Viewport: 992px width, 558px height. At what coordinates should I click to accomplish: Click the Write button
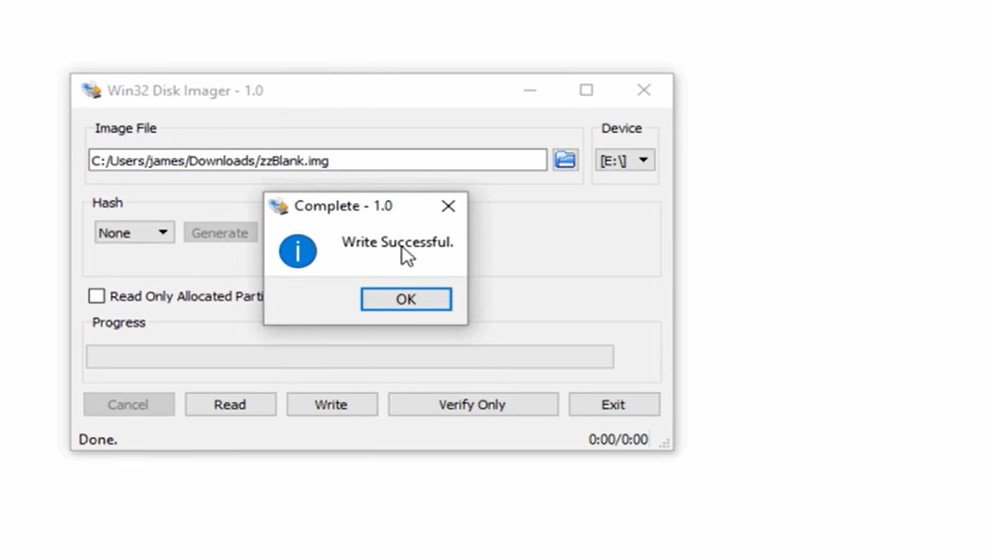point(332,404)
